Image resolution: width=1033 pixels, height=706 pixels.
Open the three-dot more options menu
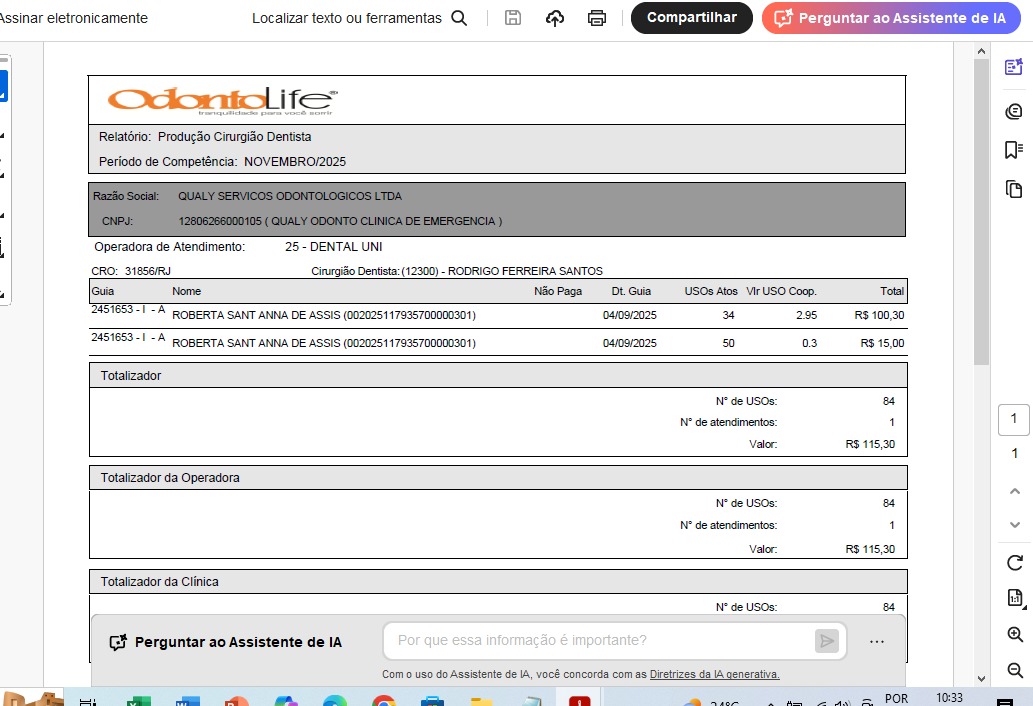tap(877, 642)
